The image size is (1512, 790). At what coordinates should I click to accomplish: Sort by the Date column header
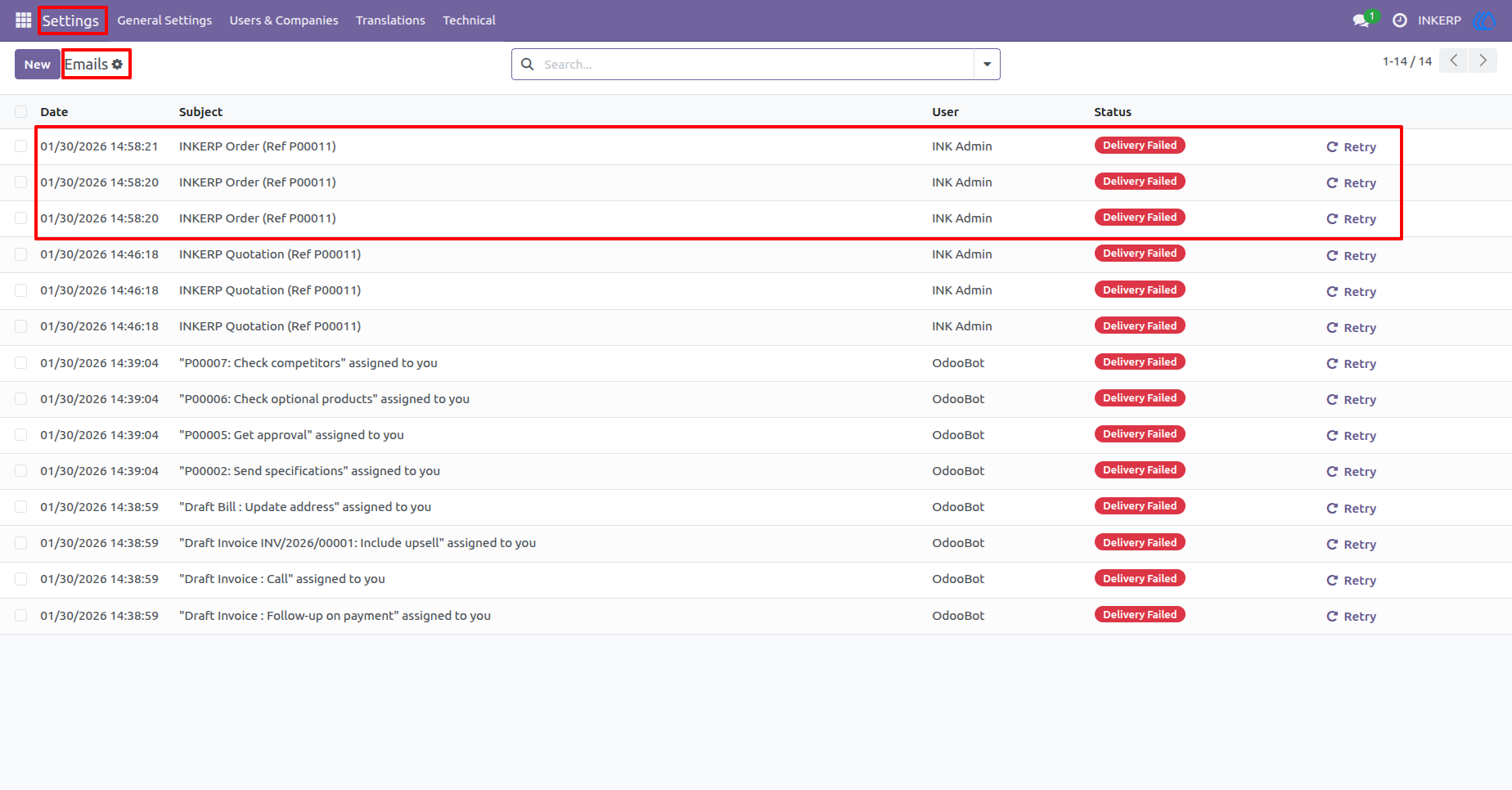[x=54, y=112]
